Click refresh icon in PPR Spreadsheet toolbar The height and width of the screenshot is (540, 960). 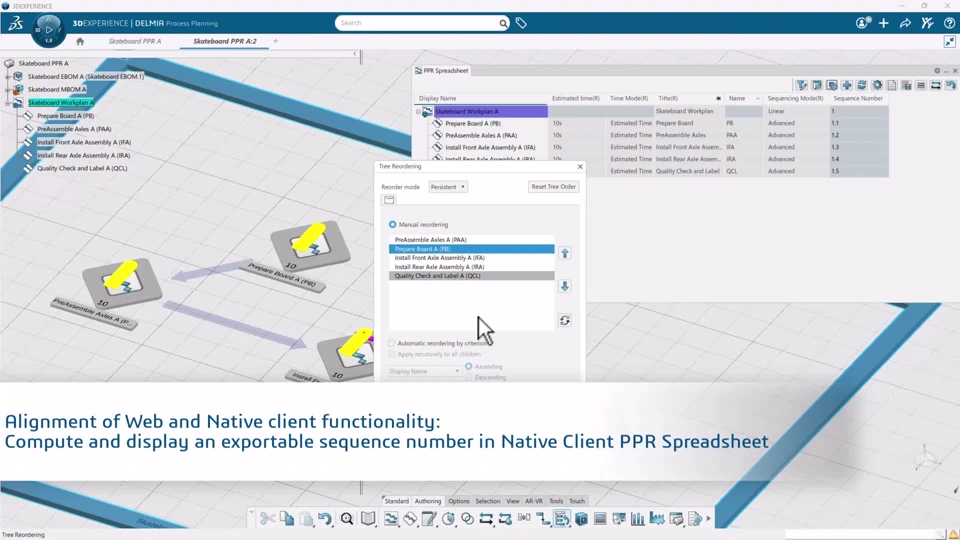[x=861, y=85]
